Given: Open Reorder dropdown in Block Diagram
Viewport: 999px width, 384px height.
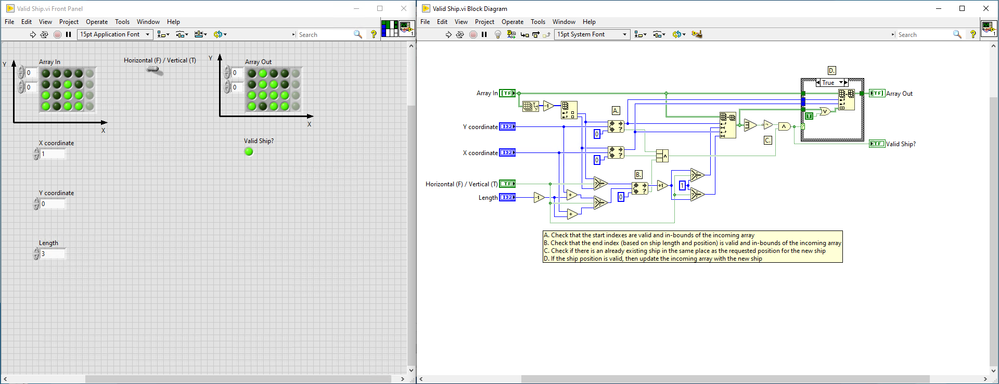Looking at the screenshot, I should 678,34.
